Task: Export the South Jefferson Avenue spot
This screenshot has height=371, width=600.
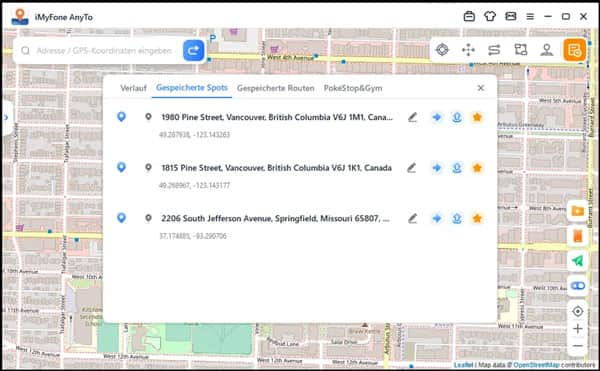Action: tap(457, 218)
